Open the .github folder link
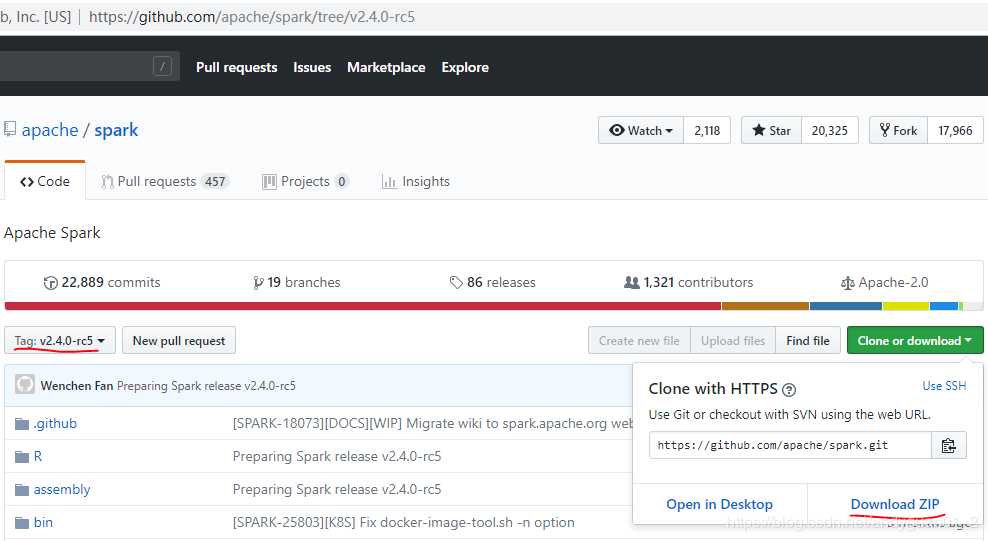988x541 pixels. click(x=55, y=423)
